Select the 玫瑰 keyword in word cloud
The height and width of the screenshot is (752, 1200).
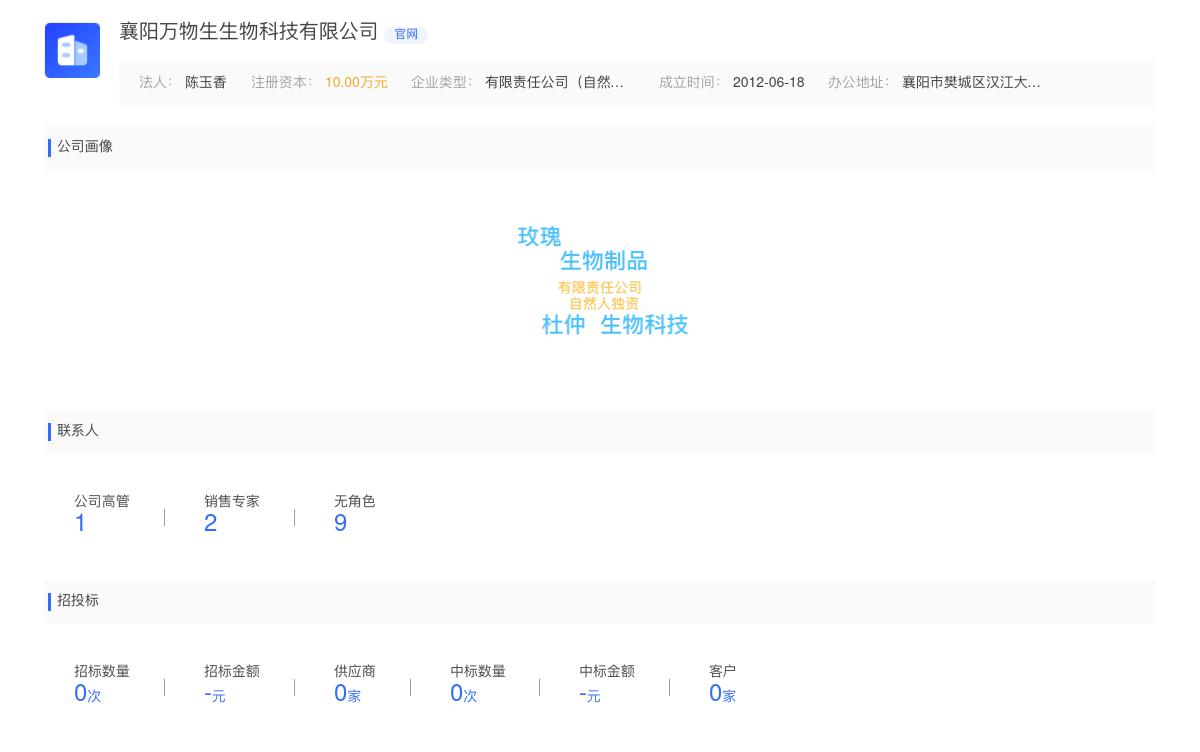click(x=539, y=237)
